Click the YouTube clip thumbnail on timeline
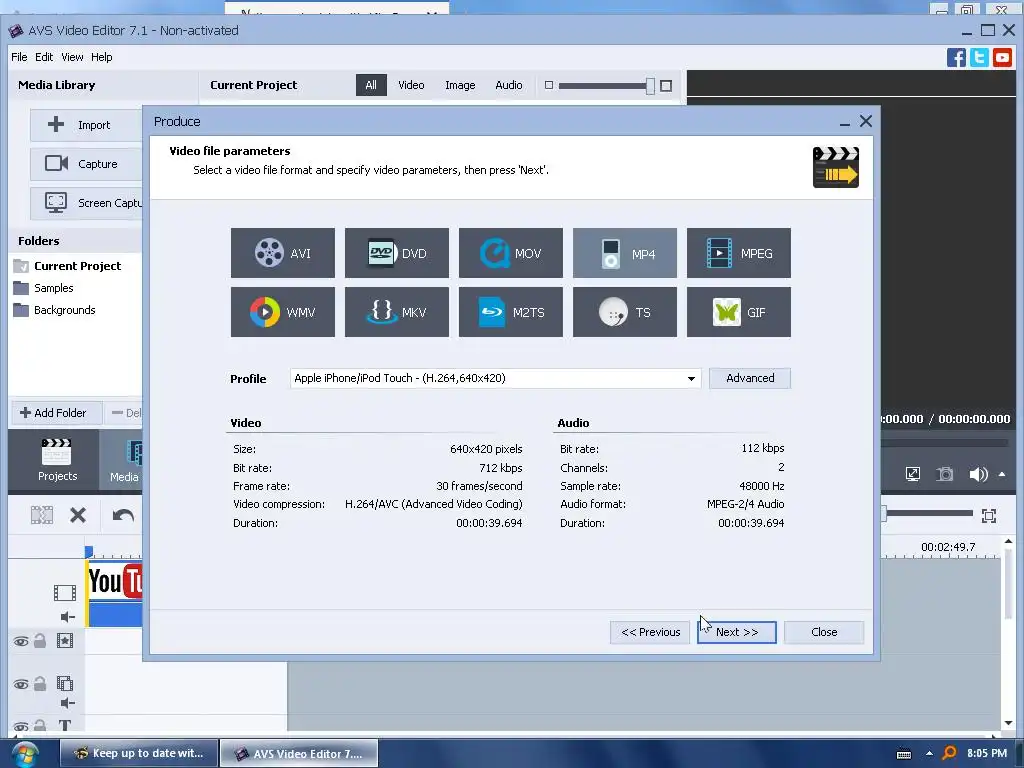This screenshot has height=768, width=1024. coord(115,581)
